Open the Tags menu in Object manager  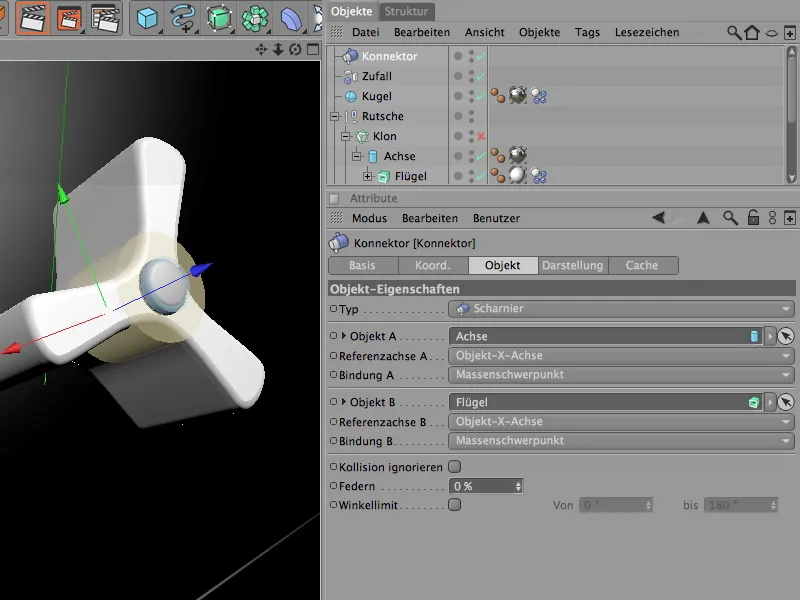coord(587,33)
